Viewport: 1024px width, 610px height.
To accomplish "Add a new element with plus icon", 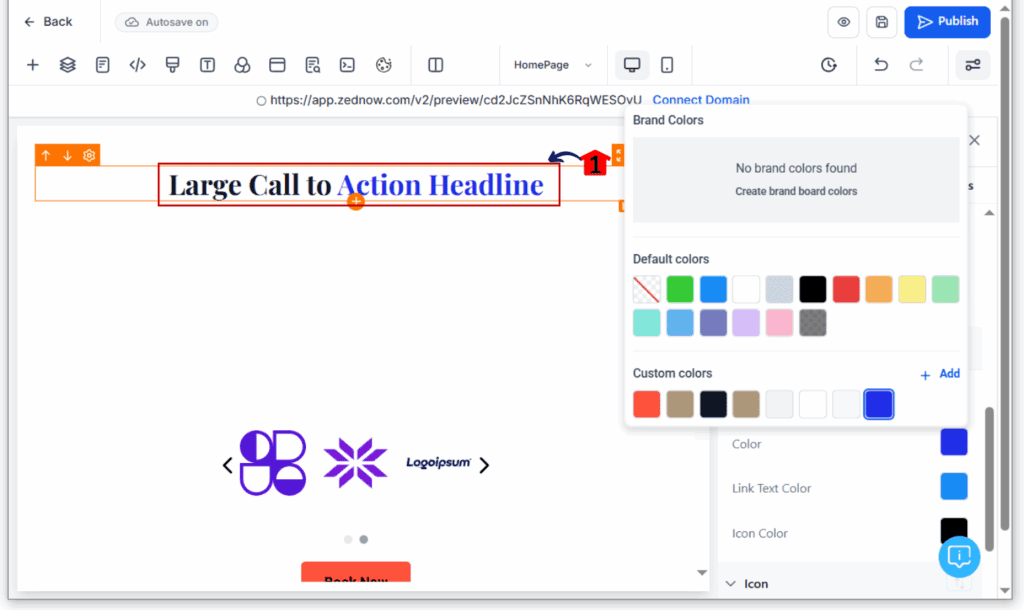I will (x=33, y=65).
